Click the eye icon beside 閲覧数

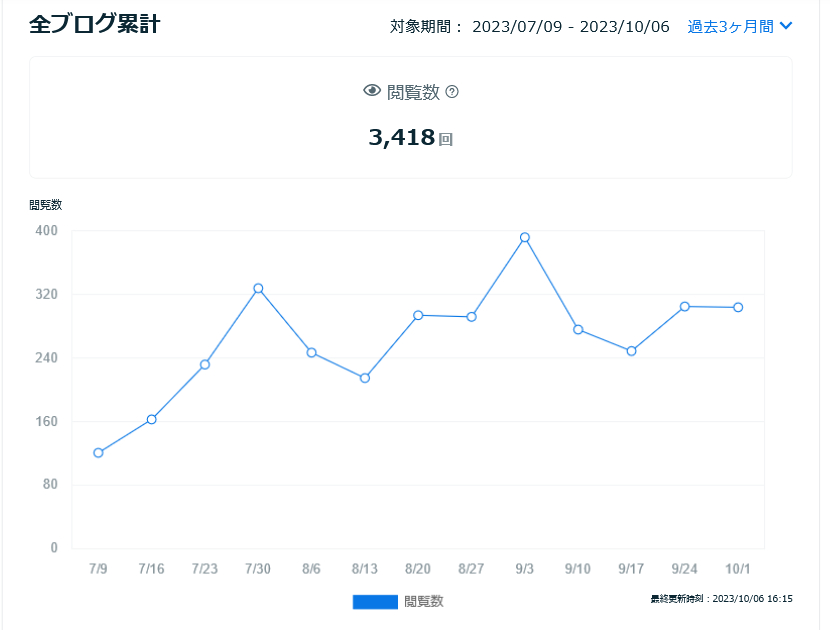coord(374,89)
